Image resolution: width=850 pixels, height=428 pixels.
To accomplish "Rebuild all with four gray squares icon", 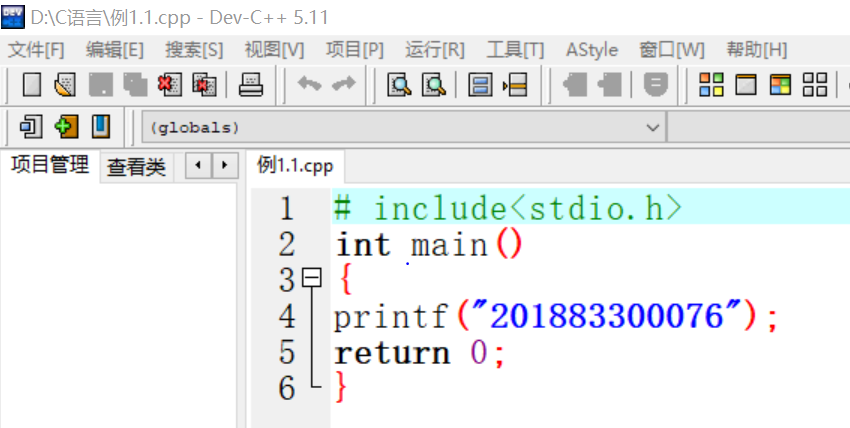I will coord(815,85).
